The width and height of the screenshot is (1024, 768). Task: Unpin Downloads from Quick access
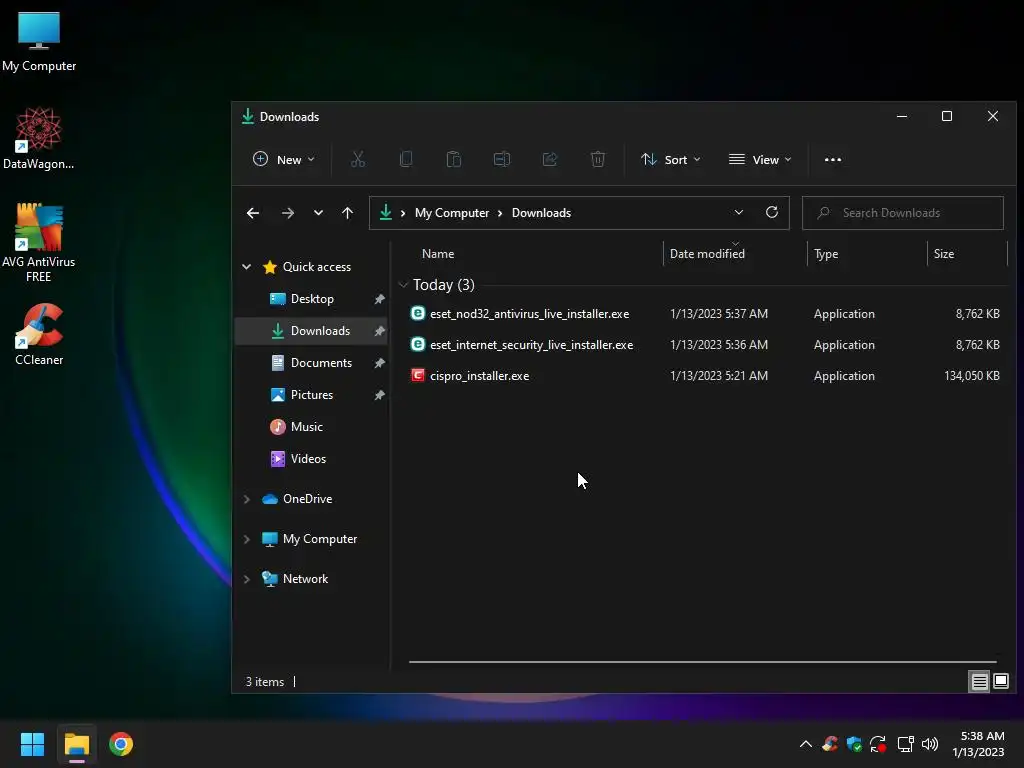(x=379, y=331)
